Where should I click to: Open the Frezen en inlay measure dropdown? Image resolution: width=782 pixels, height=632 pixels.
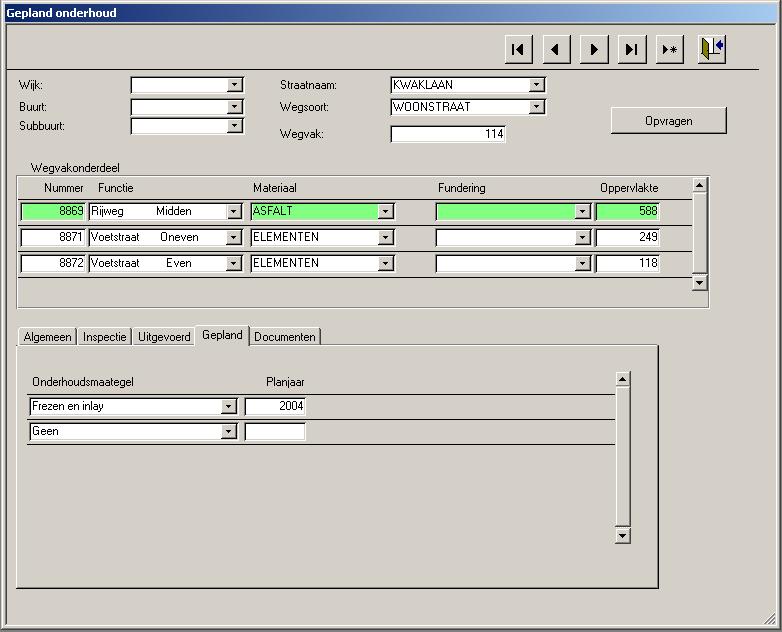point(228,407)
